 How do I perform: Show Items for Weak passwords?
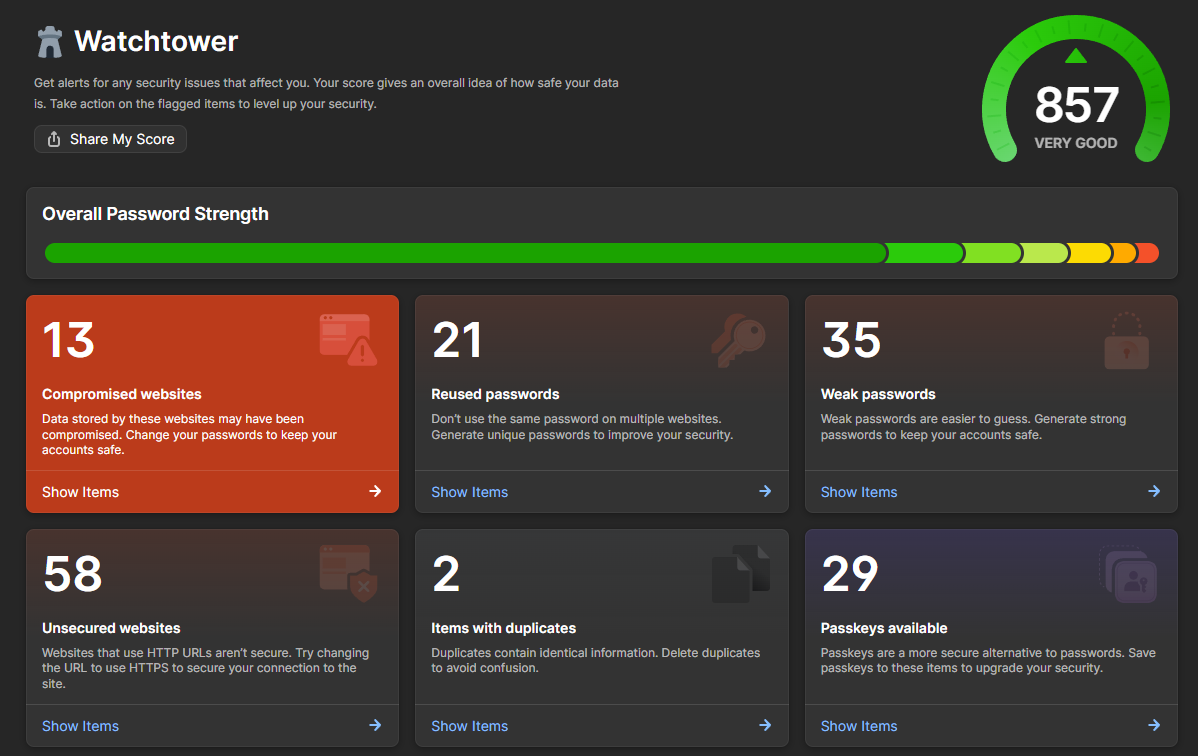click(x=859, y=492)
